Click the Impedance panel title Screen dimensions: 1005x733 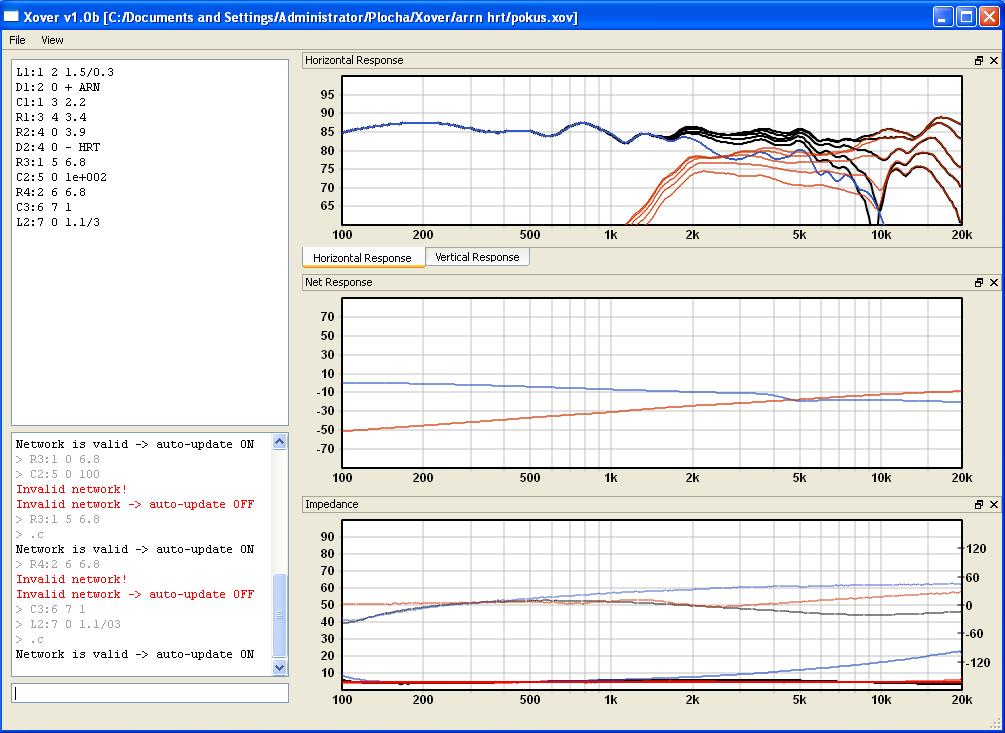click(331, 505)
